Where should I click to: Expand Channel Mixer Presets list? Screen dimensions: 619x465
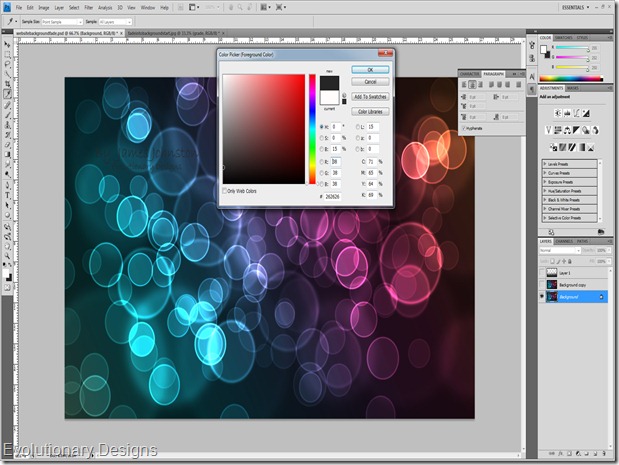point(546,209)
